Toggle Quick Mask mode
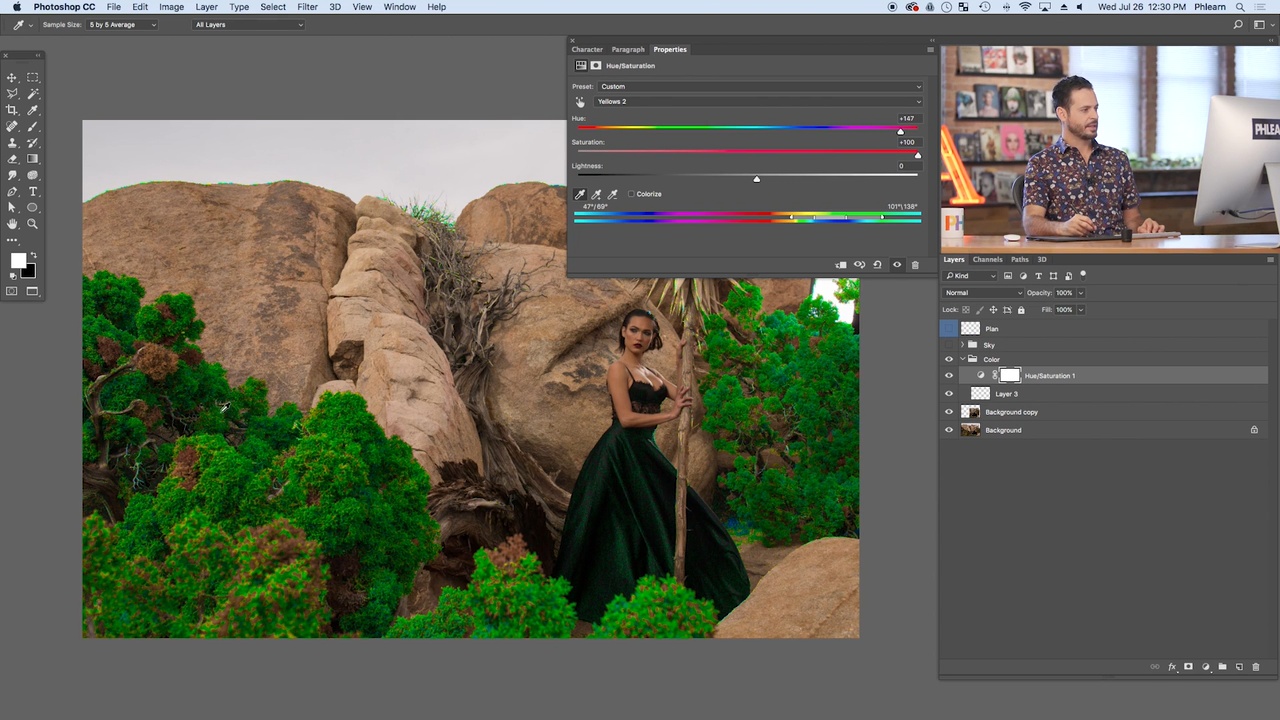The height and width of the screenshot is (720, 1280). point(12,291)
